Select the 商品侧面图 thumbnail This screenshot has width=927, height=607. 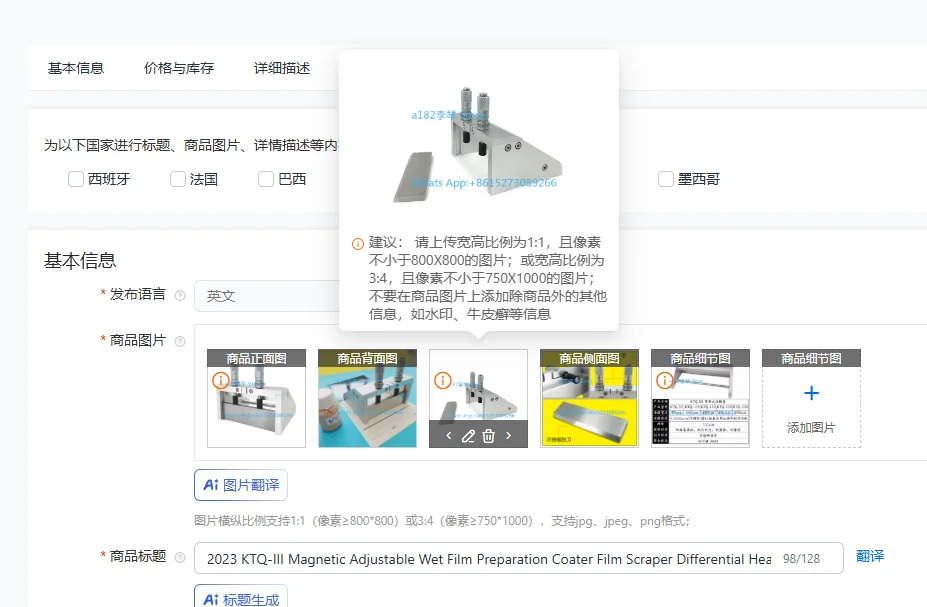[589, 398]
